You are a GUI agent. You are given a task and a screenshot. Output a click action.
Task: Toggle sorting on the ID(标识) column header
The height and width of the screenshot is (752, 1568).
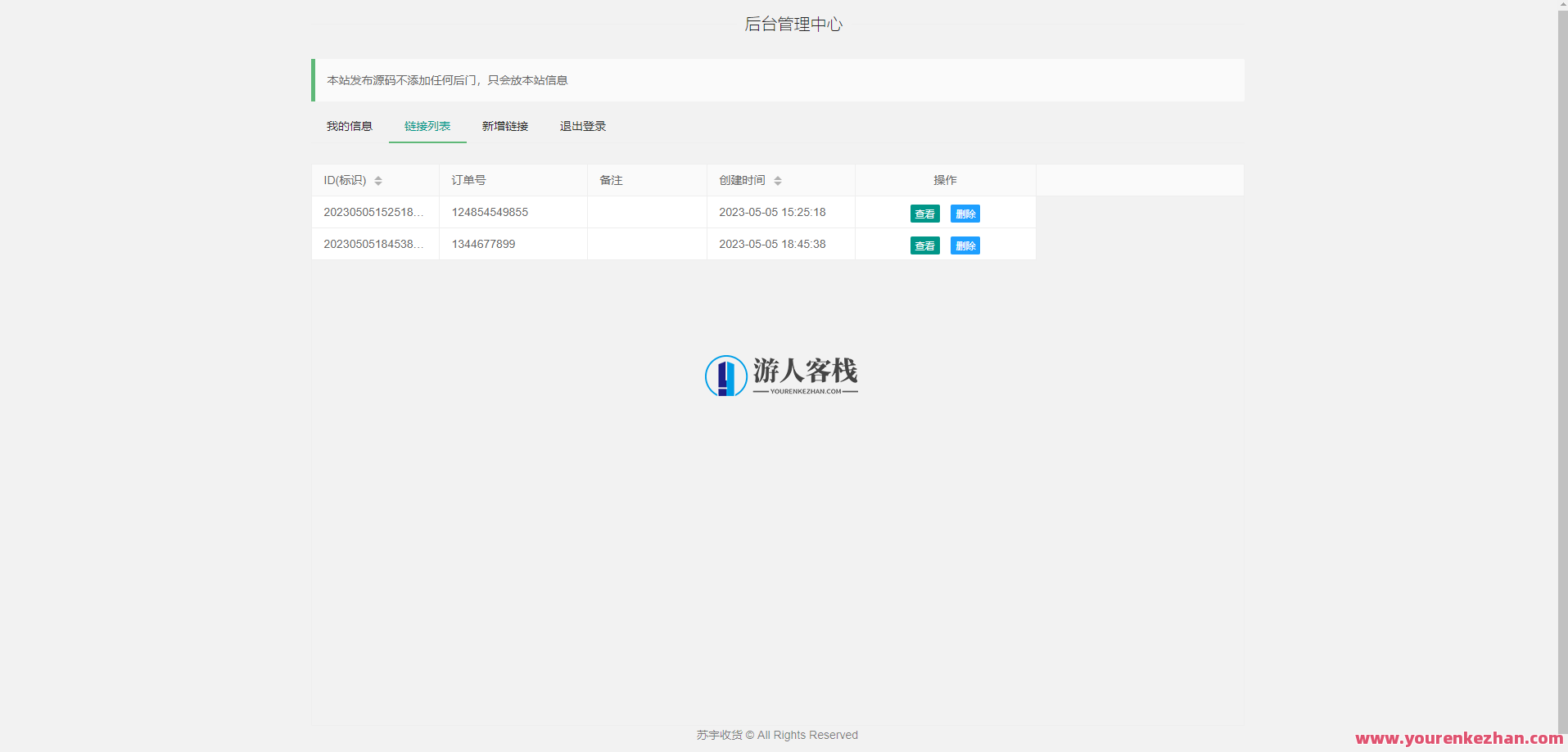345,180
